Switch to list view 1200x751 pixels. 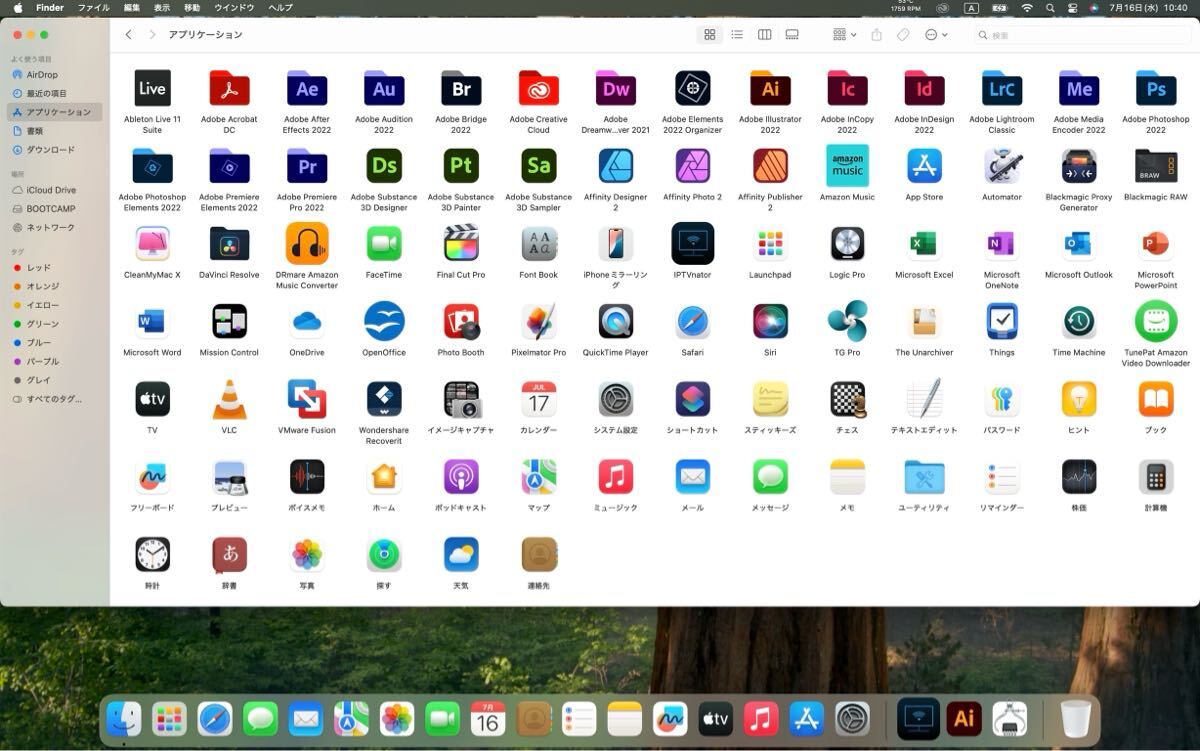(737, 35)
